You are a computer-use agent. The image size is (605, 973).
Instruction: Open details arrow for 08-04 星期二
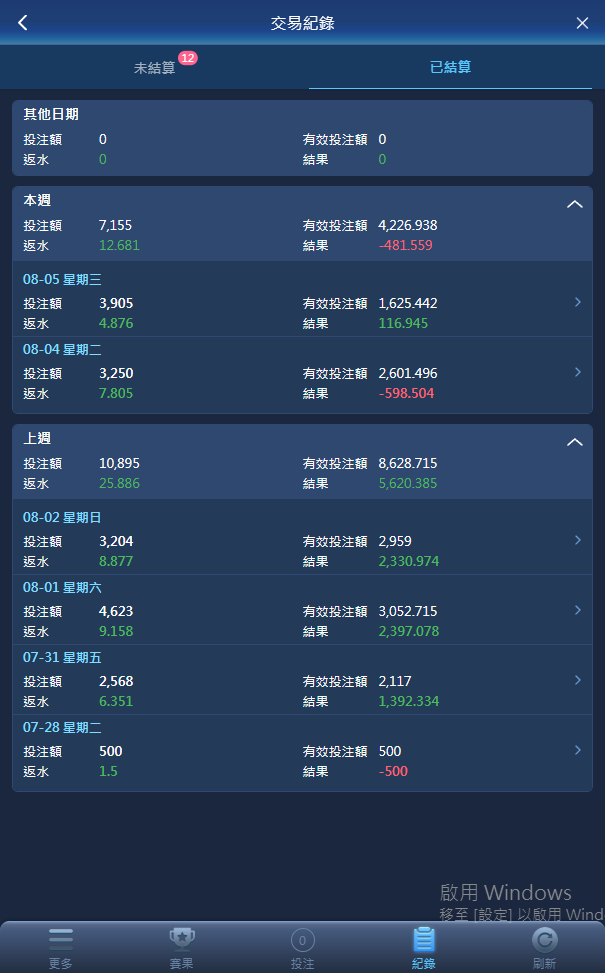tap(578, 372)
